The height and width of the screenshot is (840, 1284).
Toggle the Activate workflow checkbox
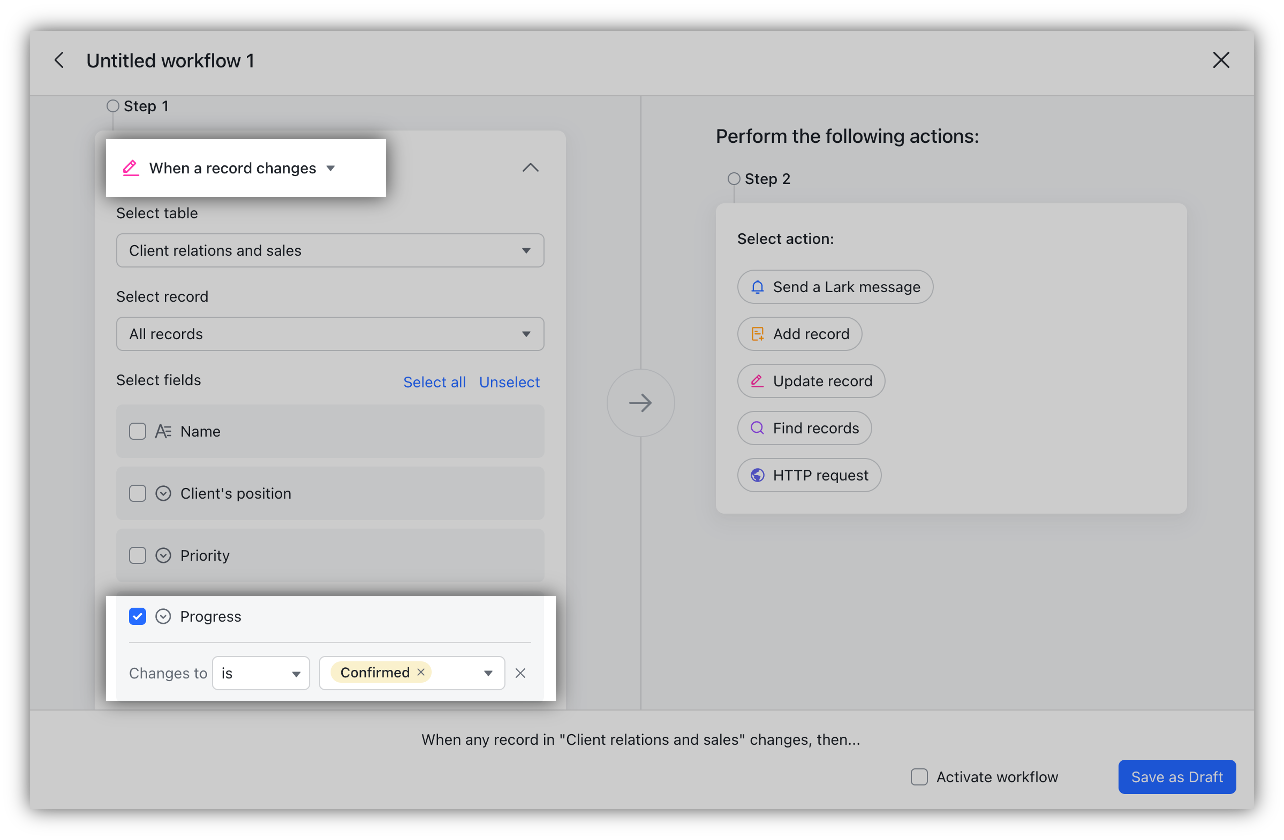[918, 776]
